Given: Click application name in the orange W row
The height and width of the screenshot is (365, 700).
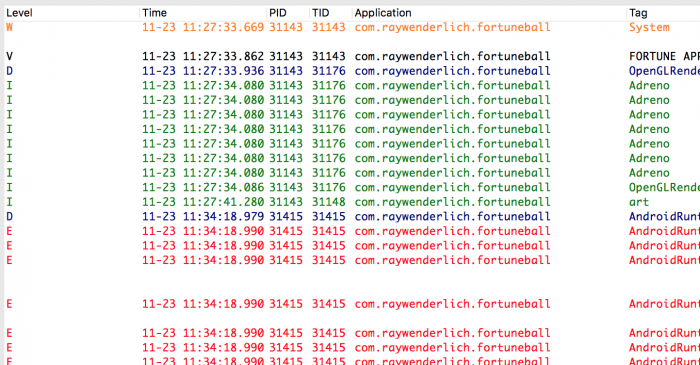Looking at the screenshot, I should [452, 27].
